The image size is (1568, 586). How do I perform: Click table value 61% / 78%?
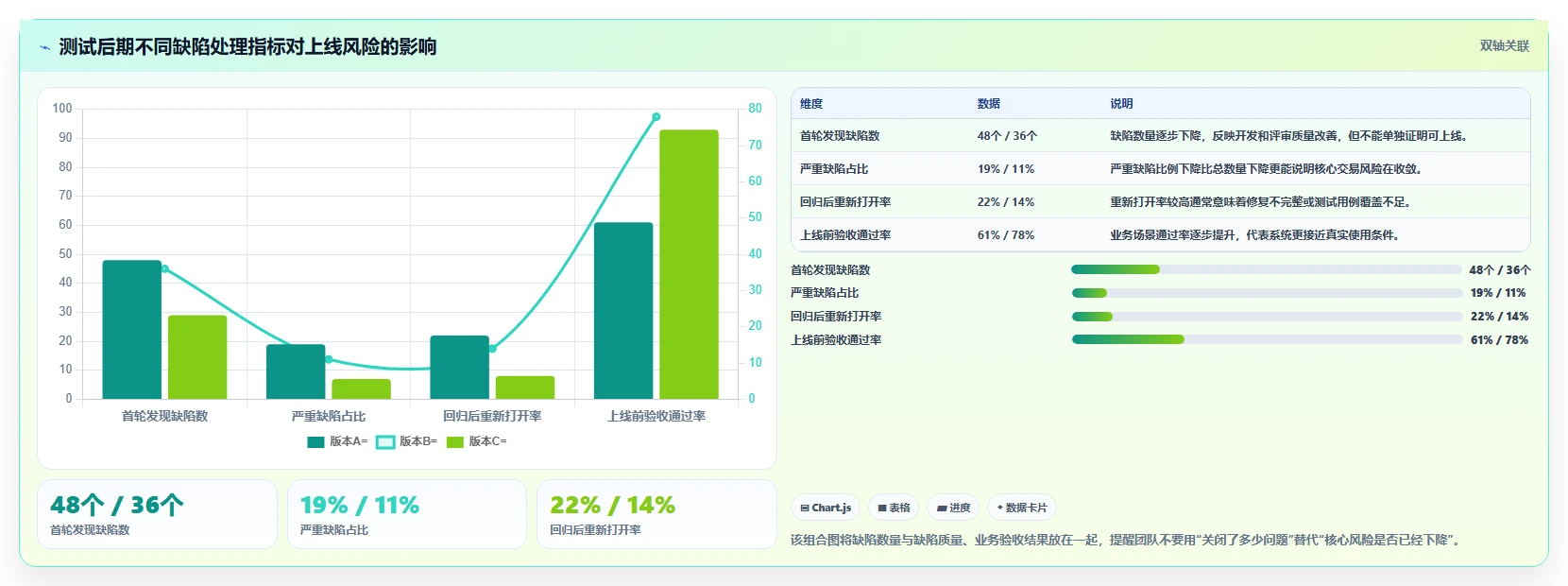(1006, 235)
